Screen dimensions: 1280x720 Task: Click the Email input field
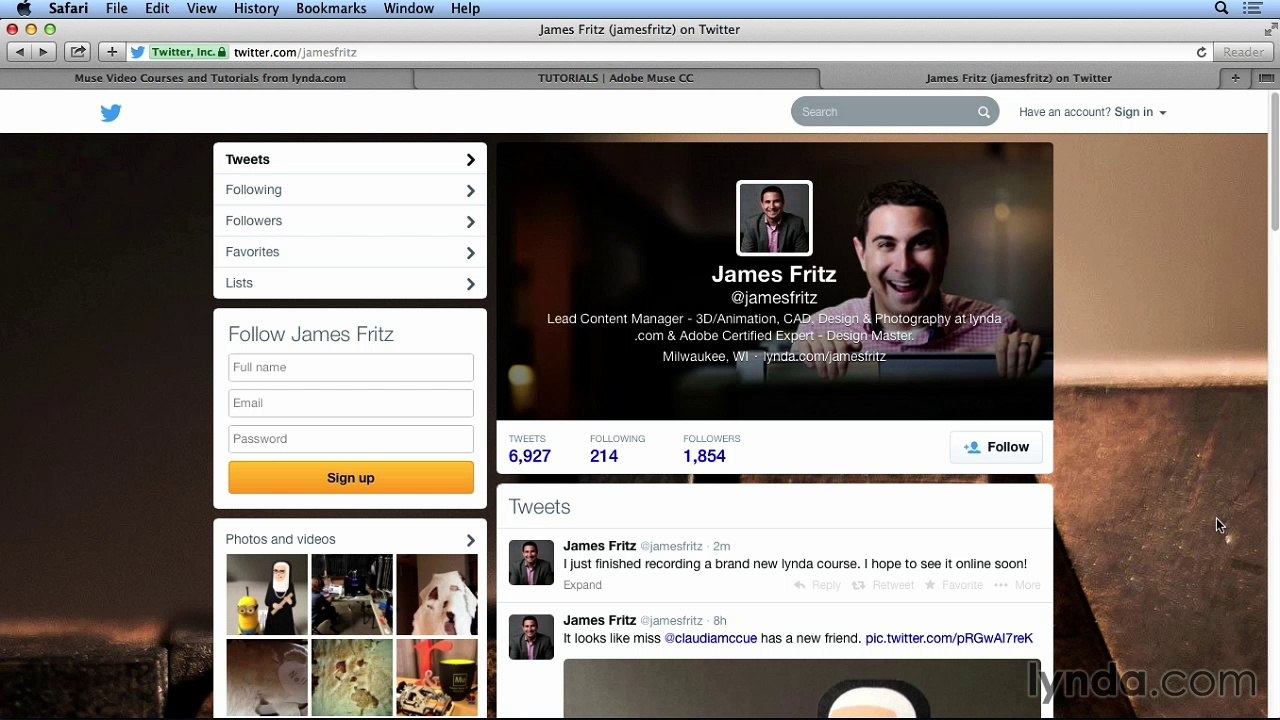coord(351,403)
